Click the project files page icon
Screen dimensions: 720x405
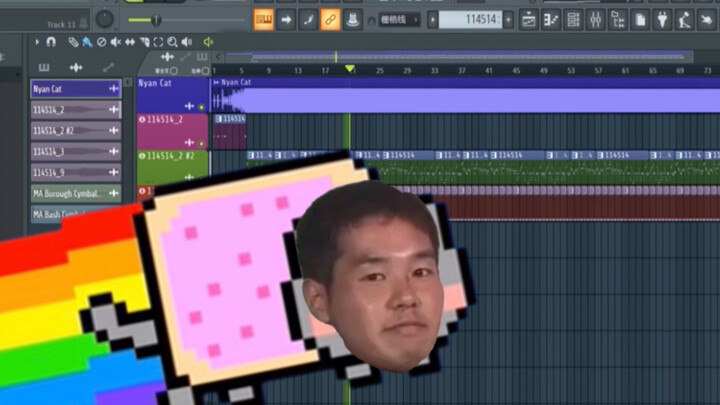pyautogui.click(x=640, y=20)
